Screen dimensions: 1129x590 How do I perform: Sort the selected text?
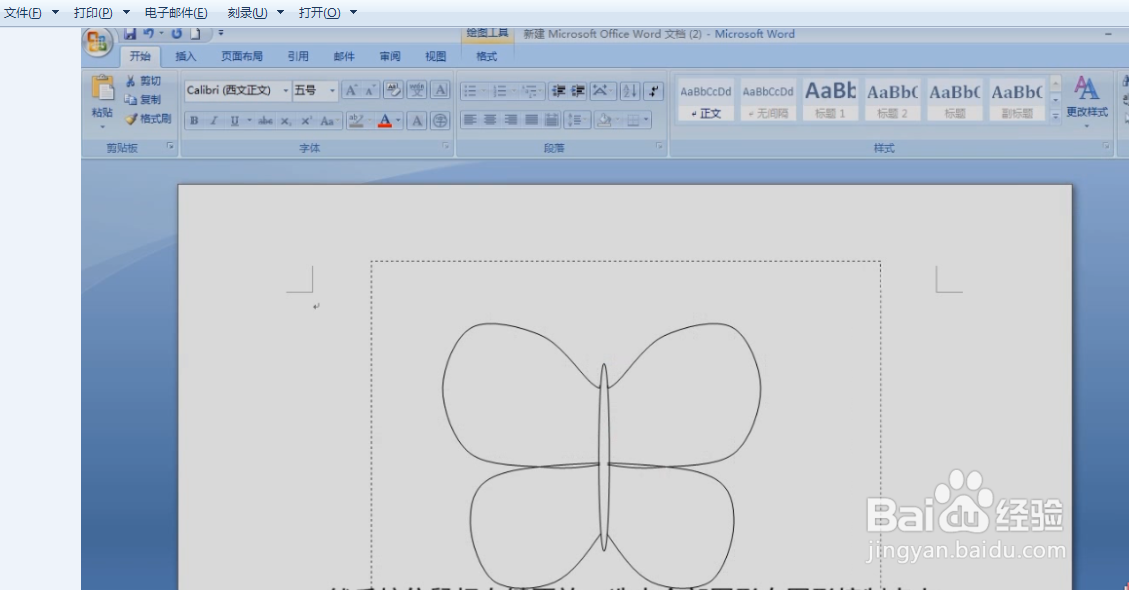tap(630, 91)
